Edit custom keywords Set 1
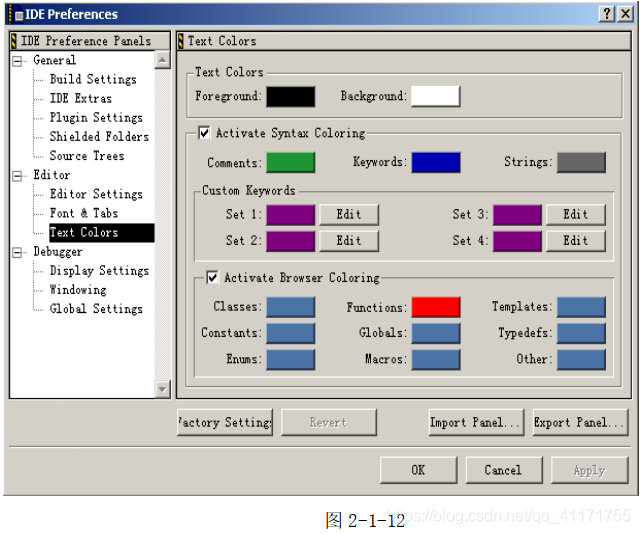This screenshot has width=640, height=534. [349, 215]
